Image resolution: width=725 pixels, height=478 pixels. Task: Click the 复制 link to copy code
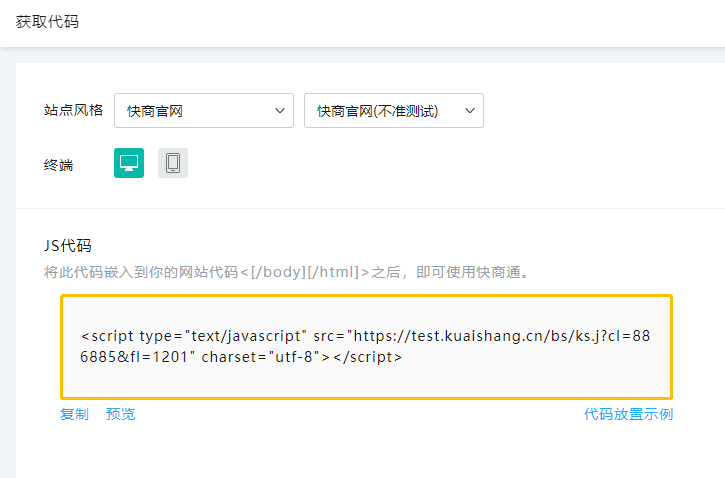point(74,414)
